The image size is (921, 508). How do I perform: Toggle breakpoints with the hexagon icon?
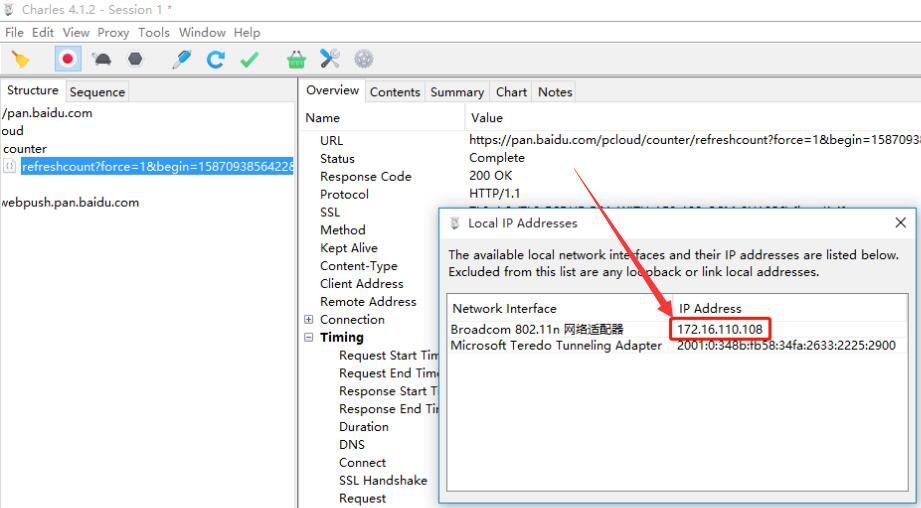pyautogui.click(x=135, y=59)
